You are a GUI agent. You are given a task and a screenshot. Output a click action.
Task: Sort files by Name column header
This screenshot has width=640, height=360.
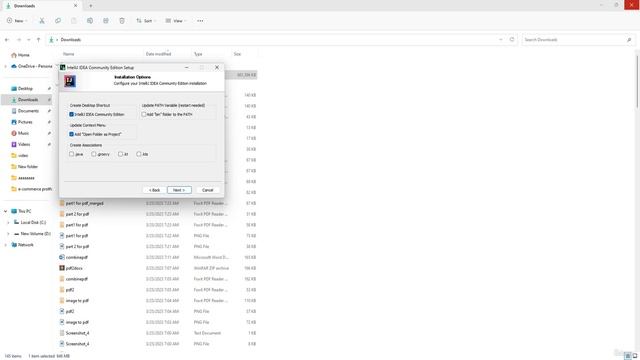click(69, 54)
